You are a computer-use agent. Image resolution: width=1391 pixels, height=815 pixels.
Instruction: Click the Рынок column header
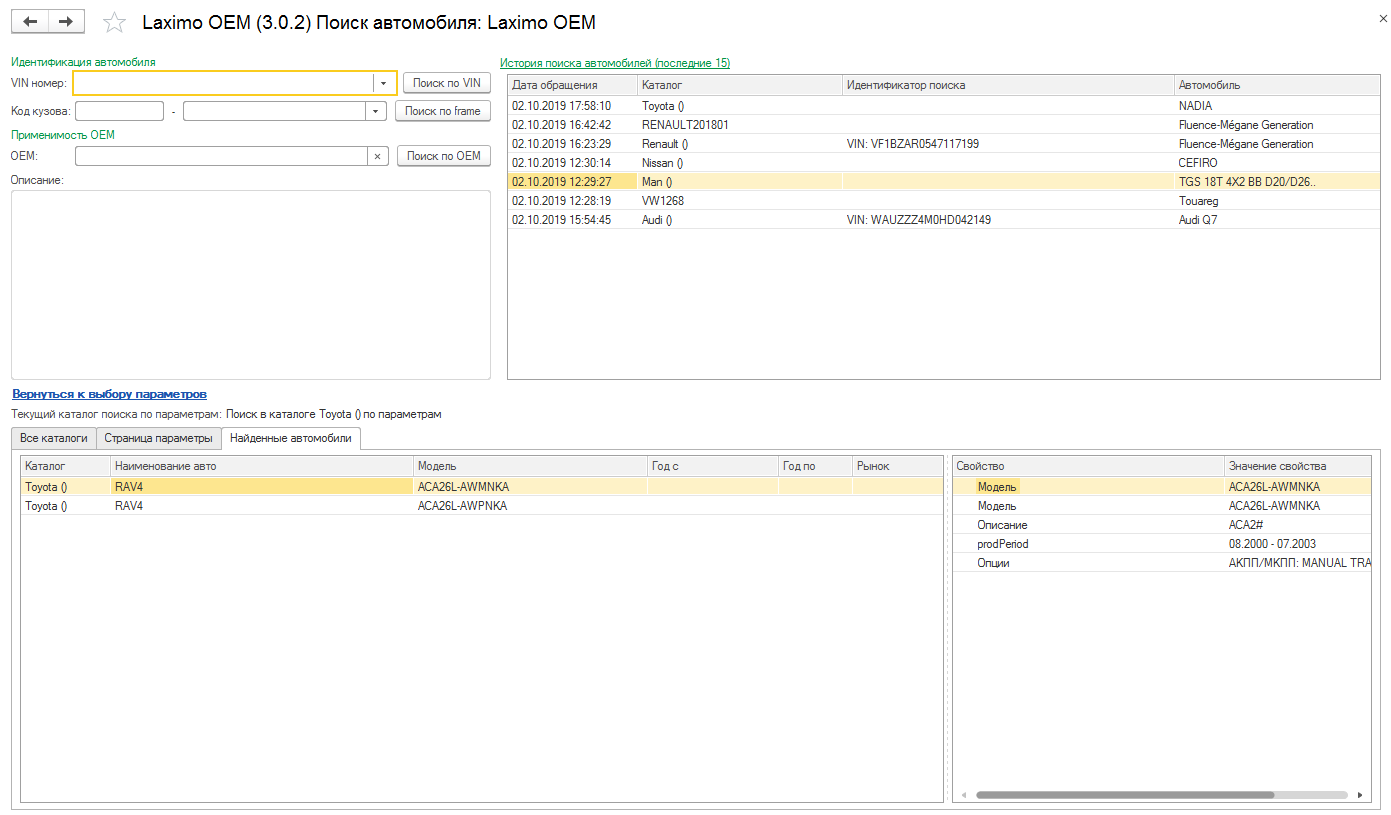(897, 466)
